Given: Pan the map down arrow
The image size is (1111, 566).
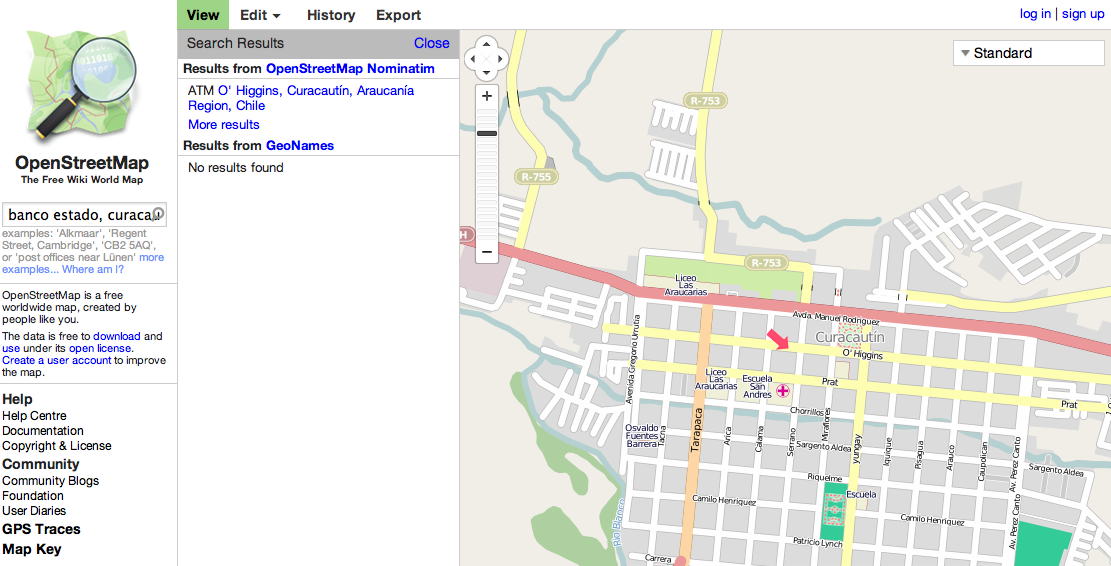Looking at the screenshot, I should [x=487, y=71].
